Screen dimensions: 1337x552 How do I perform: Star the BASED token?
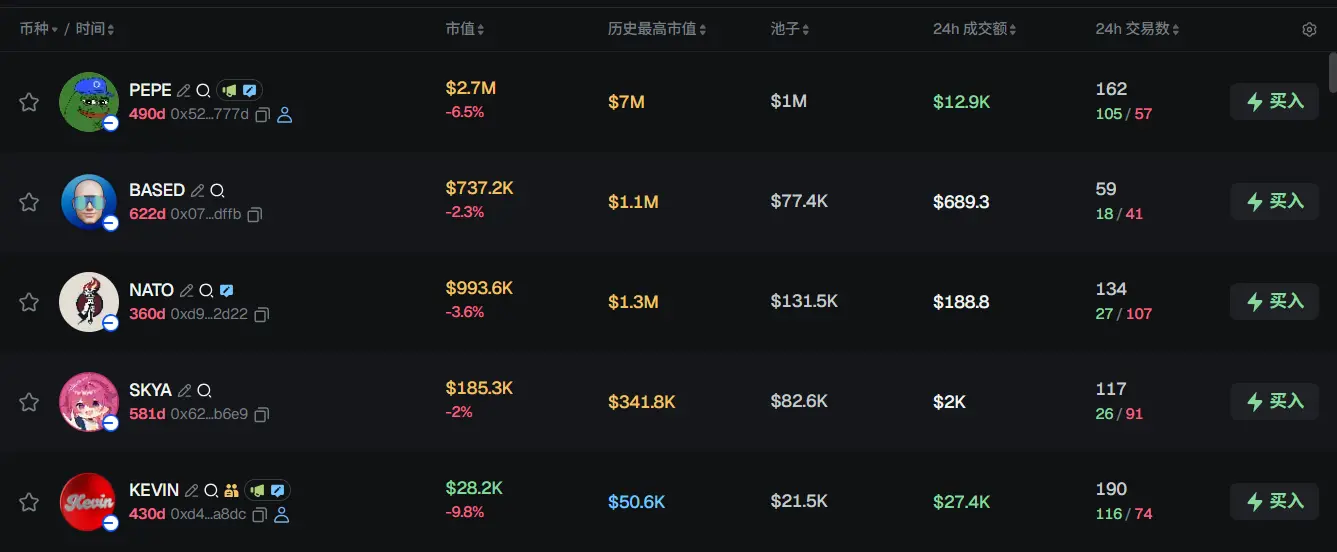coord(29,202)
